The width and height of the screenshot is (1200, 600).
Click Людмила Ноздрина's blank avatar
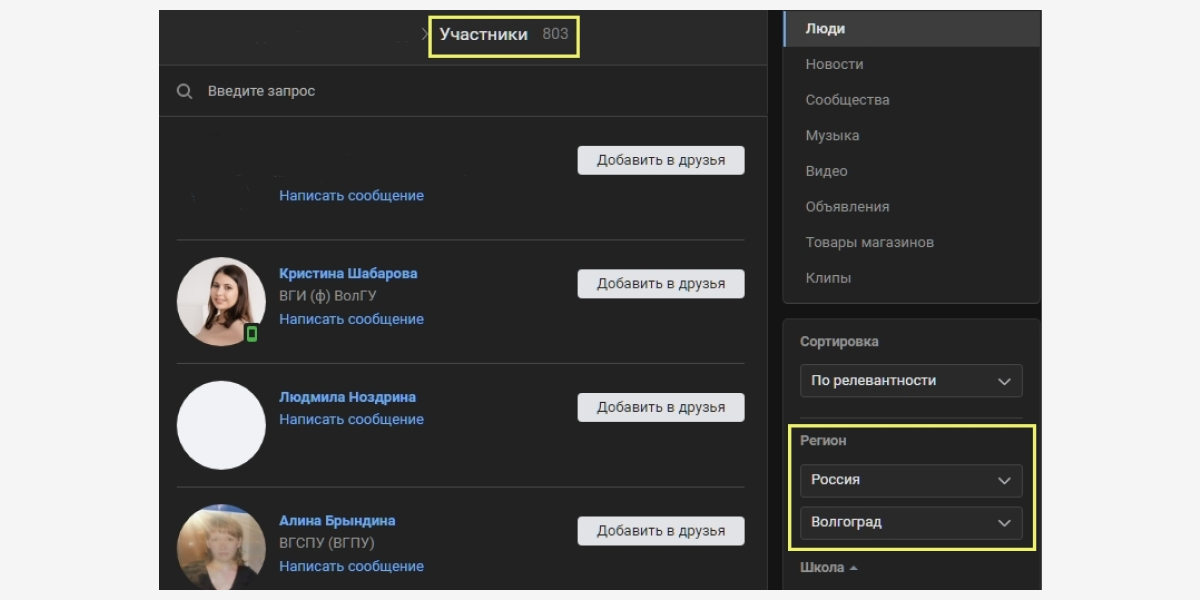221,425
